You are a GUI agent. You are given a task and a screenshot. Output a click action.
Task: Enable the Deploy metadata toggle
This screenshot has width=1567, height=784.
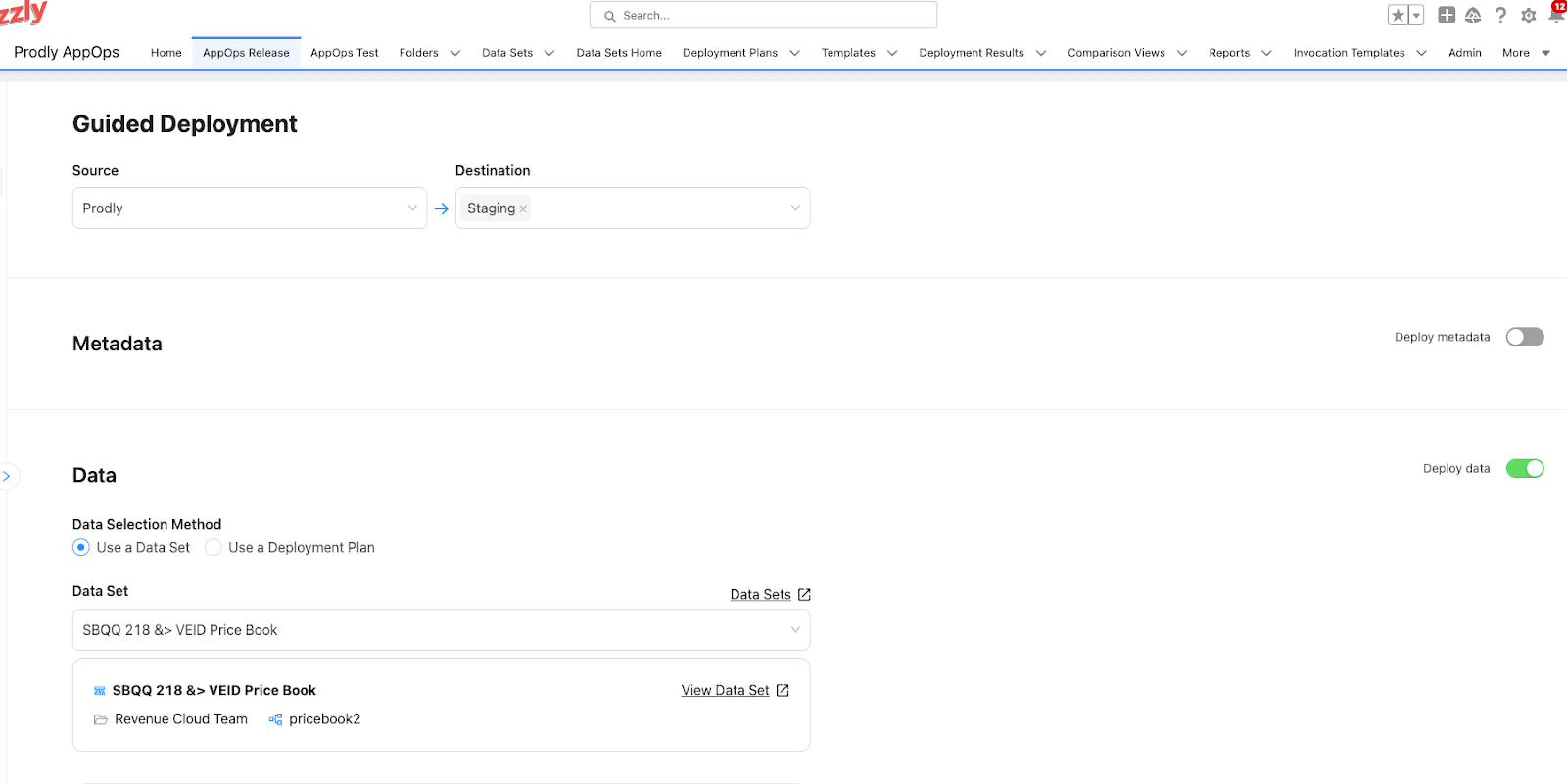pos(1525,337)
